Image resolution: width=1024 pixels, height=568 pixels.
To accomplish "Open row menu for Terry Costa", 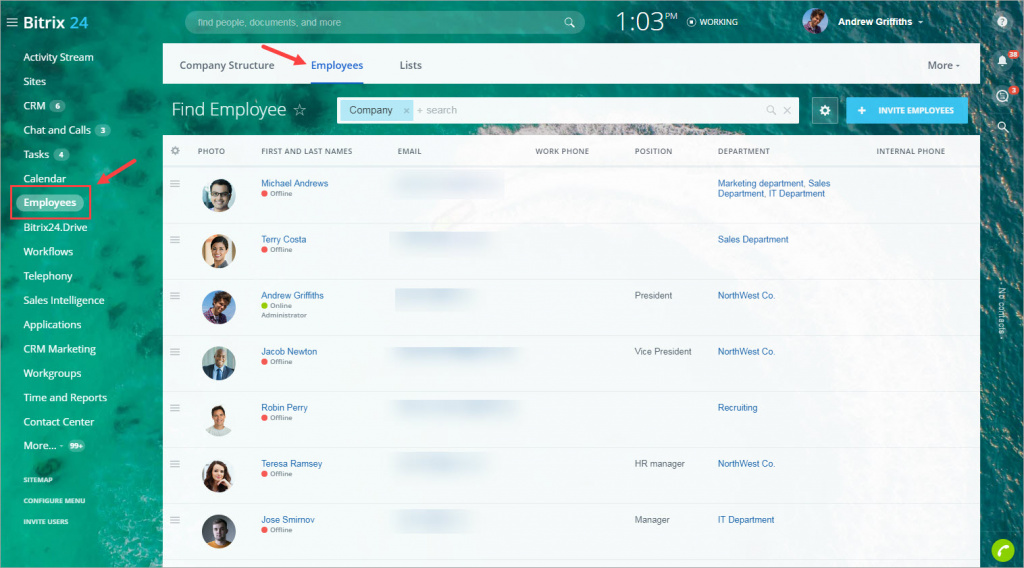I will [x=175, y=240].
